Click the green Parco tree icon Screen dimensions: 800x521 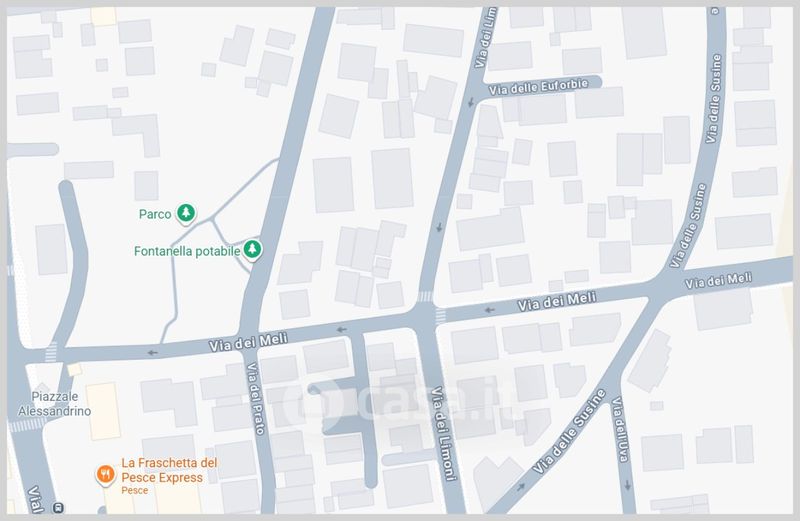(x=186, y=212)
